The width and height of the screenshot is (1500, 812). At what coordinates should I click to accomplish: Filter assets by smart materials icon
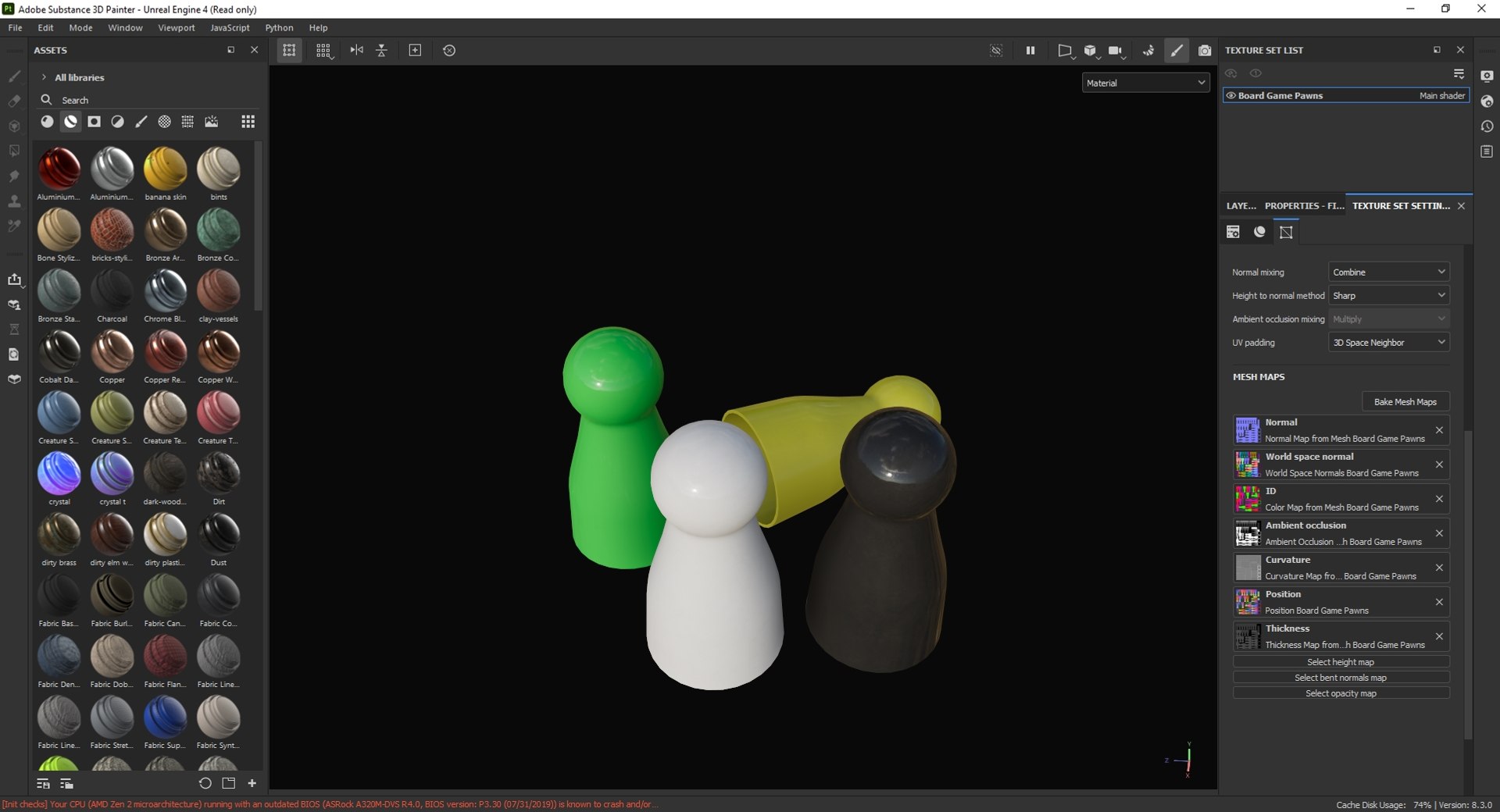70,122
